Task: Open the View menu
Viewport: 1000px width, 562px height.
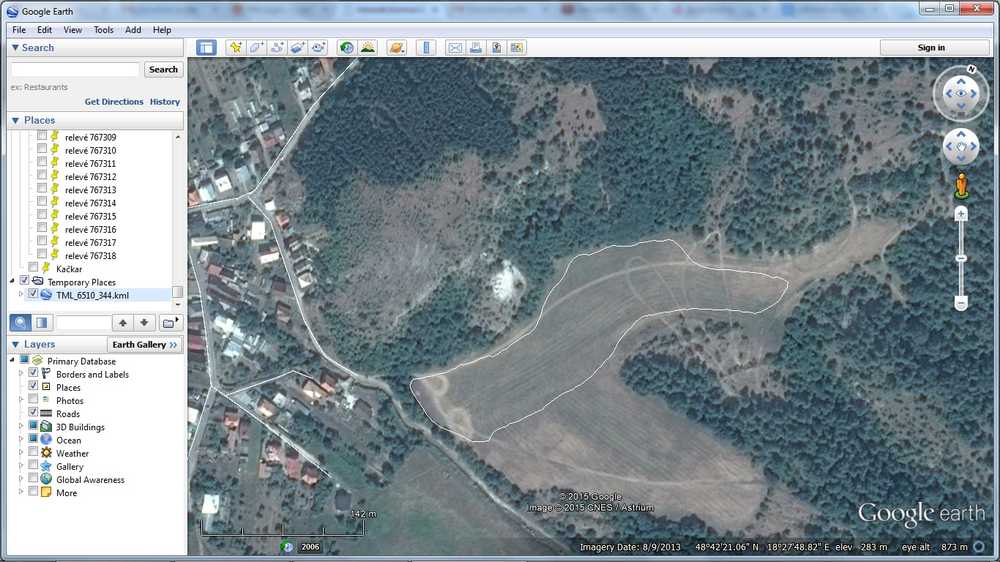Action: [73, 30]
